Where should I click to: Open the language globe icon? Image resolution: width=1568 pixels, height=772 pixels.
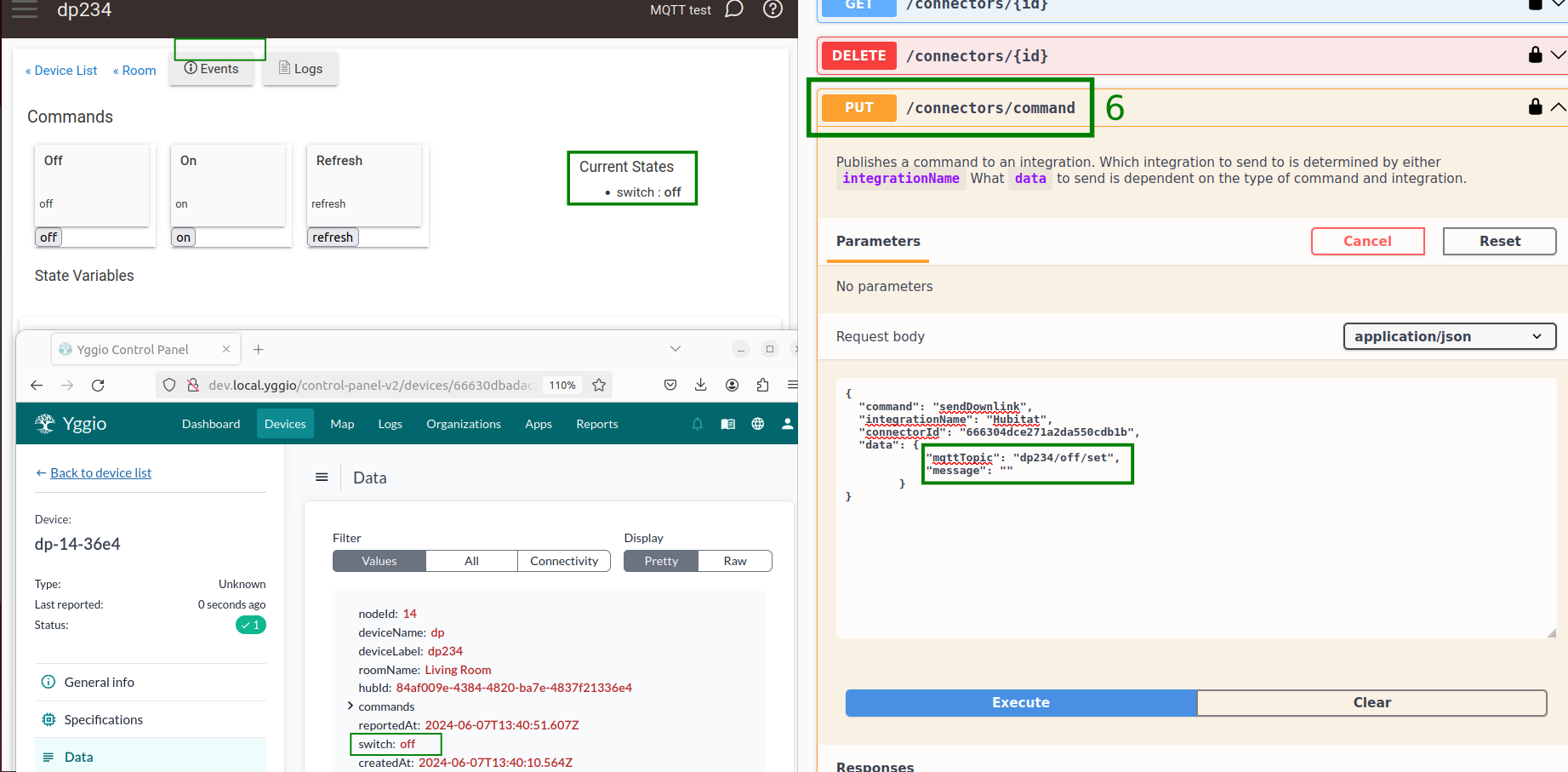coord(758,424)
